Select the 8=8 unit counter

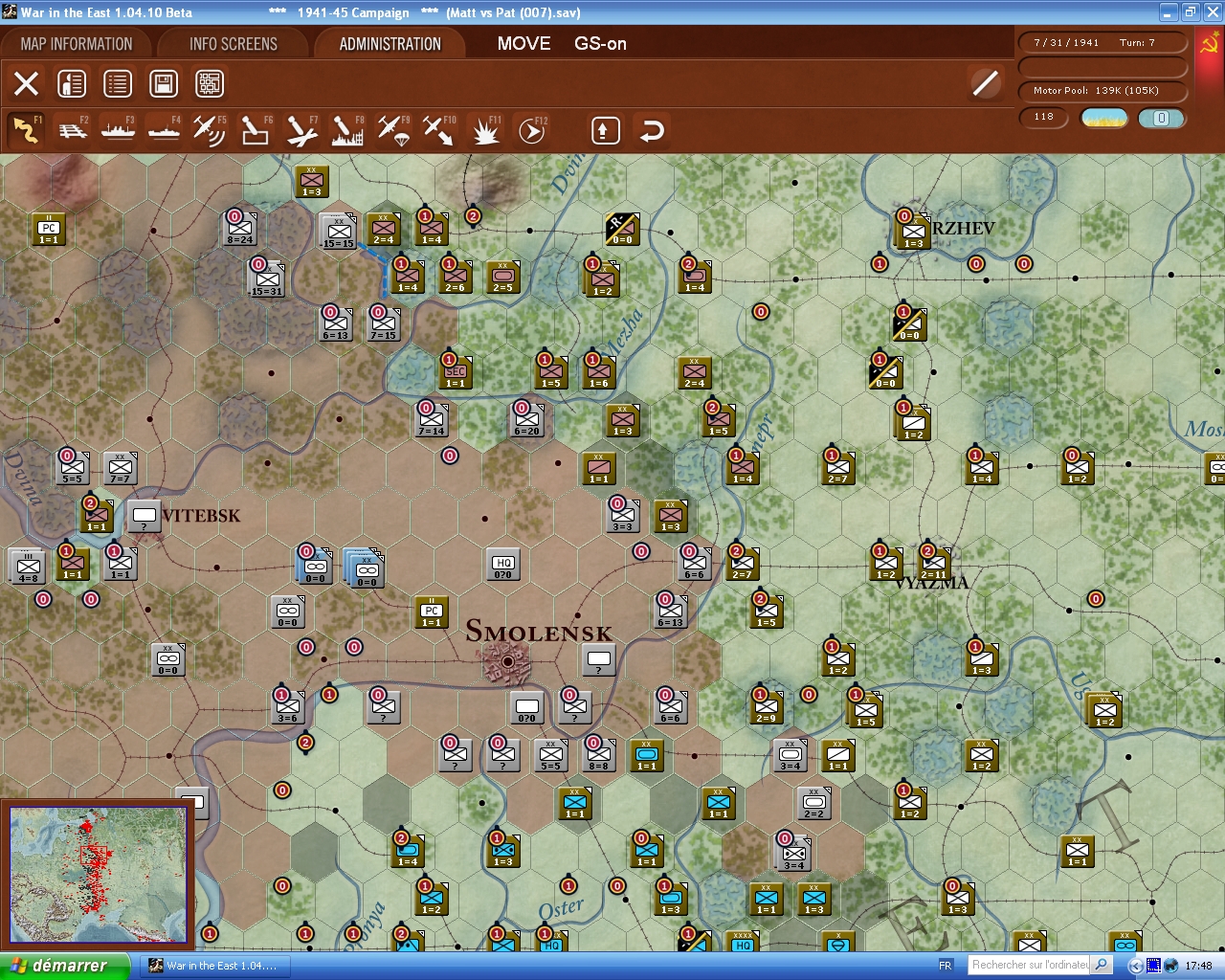click(599, 755)
